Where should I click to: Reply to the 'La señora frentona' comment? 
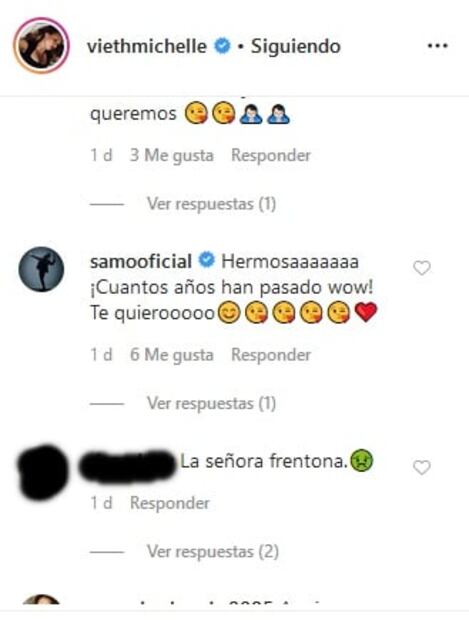(x=170, y=503)
